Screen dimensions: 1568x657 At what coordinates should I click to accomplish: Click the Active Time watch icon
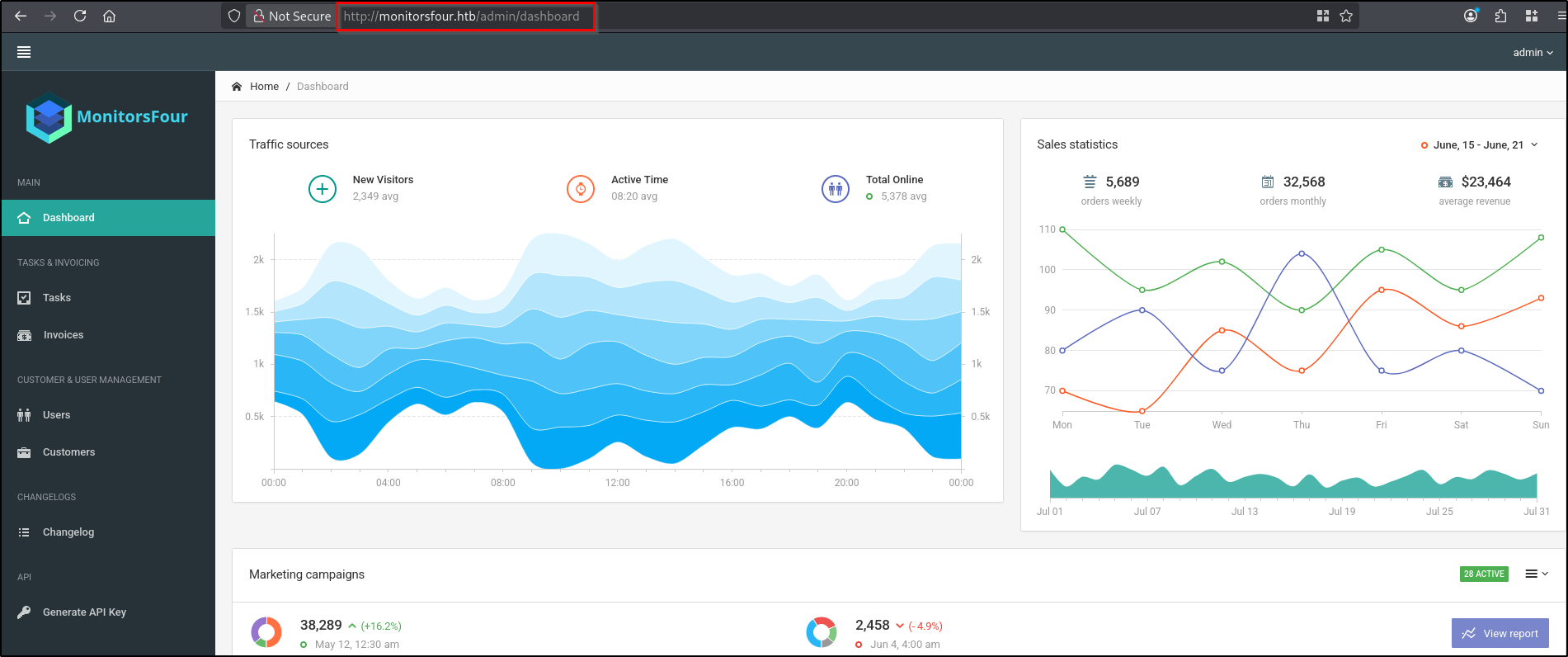click(x=581, y=189)
